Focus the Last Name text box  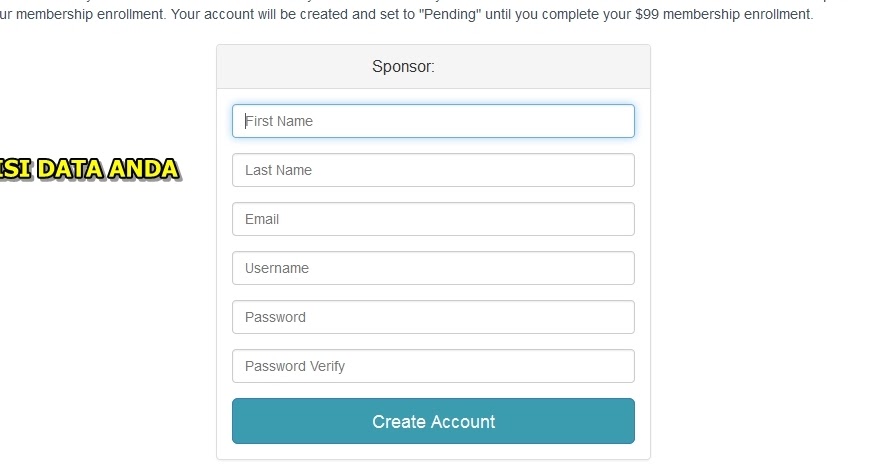tap(433, 170)
